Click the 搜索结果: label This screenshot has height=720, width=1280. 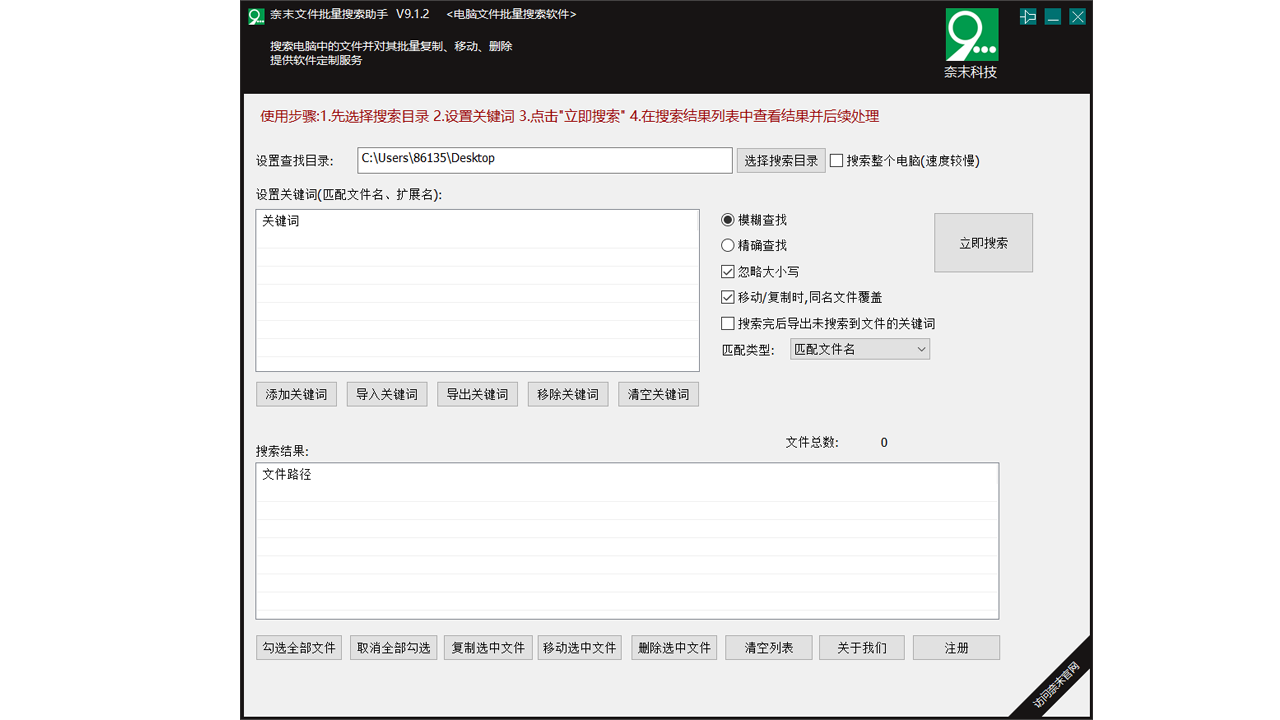[282, 451]
